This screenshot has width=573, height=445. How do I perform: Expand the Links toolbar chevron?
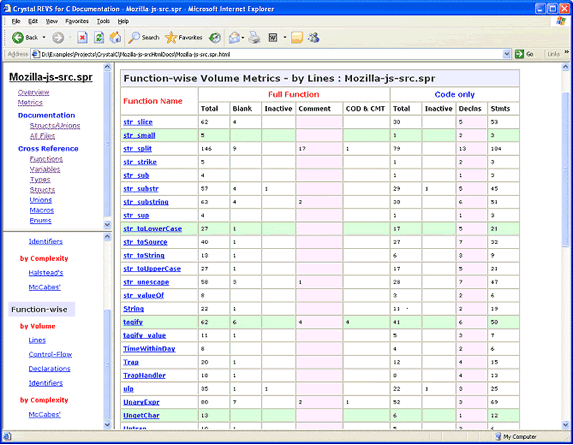point(566,52)
